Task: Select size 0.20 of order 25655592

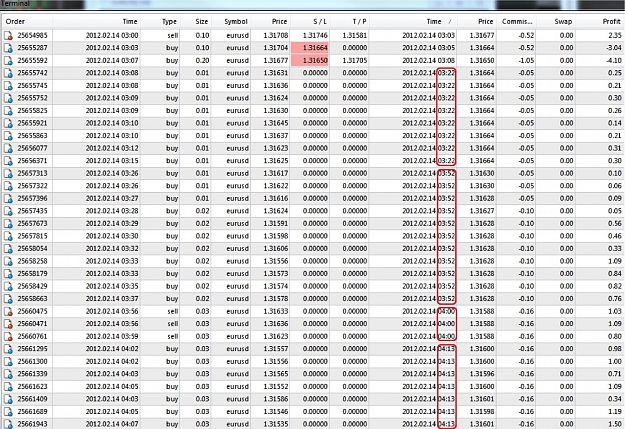Action: (202, 61)
